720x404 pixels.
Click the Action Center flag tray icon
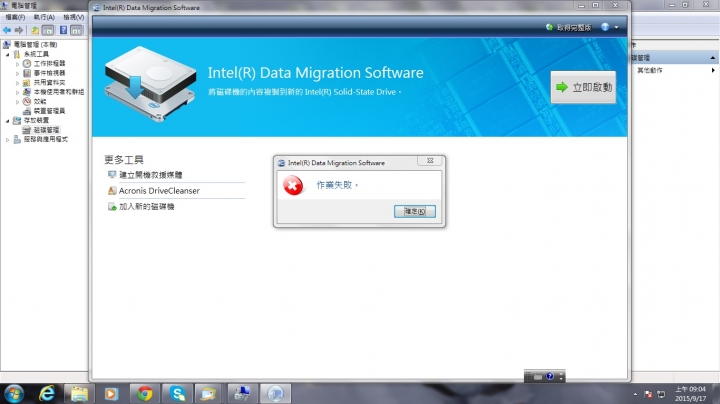coord(648,394)
